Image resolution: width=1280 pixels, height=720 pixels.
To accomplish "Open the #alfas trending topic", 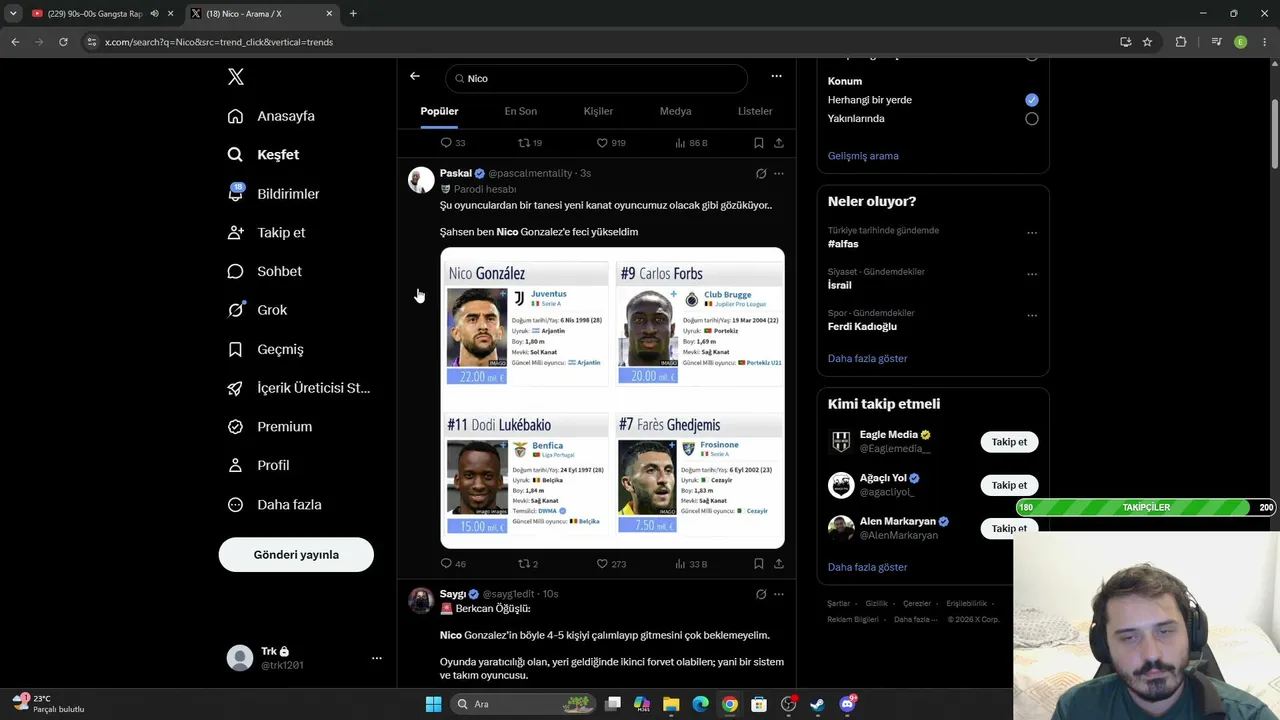I will click(843, 244).
